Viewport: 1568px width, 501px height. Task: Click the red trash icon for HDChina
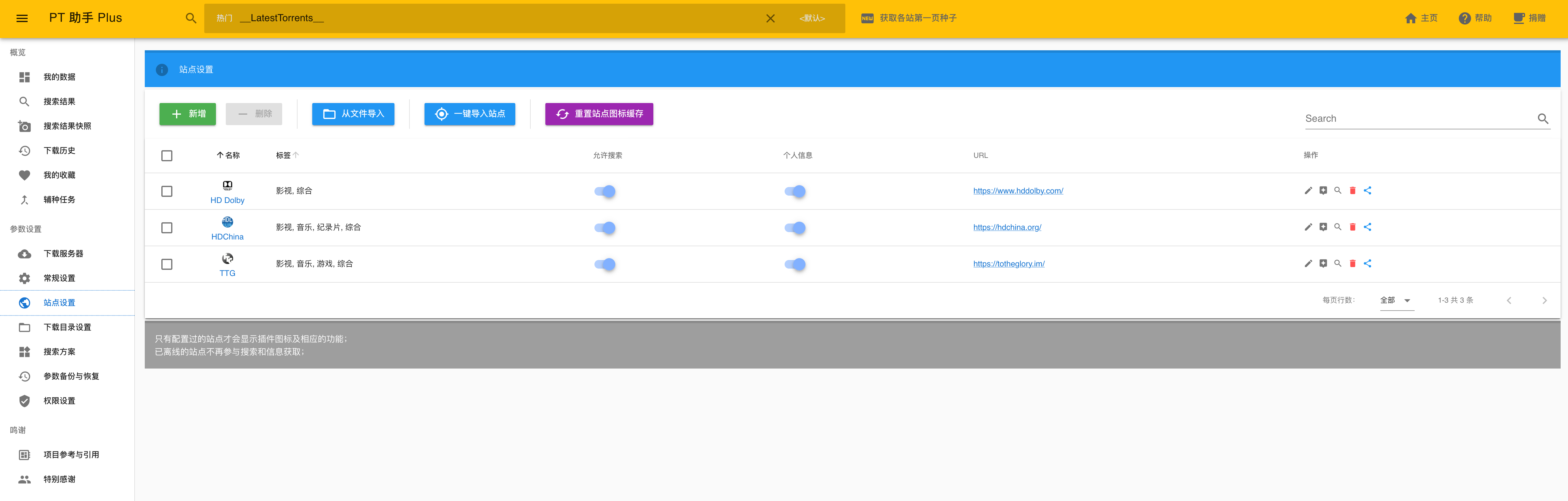click(1352, 227)
